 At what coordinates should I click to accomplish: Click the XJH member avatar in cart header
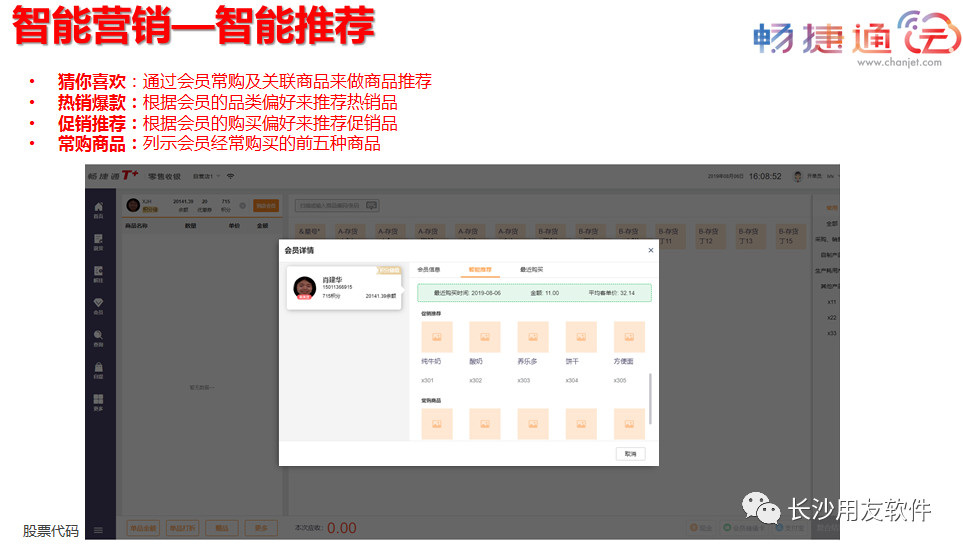[133, 205]
